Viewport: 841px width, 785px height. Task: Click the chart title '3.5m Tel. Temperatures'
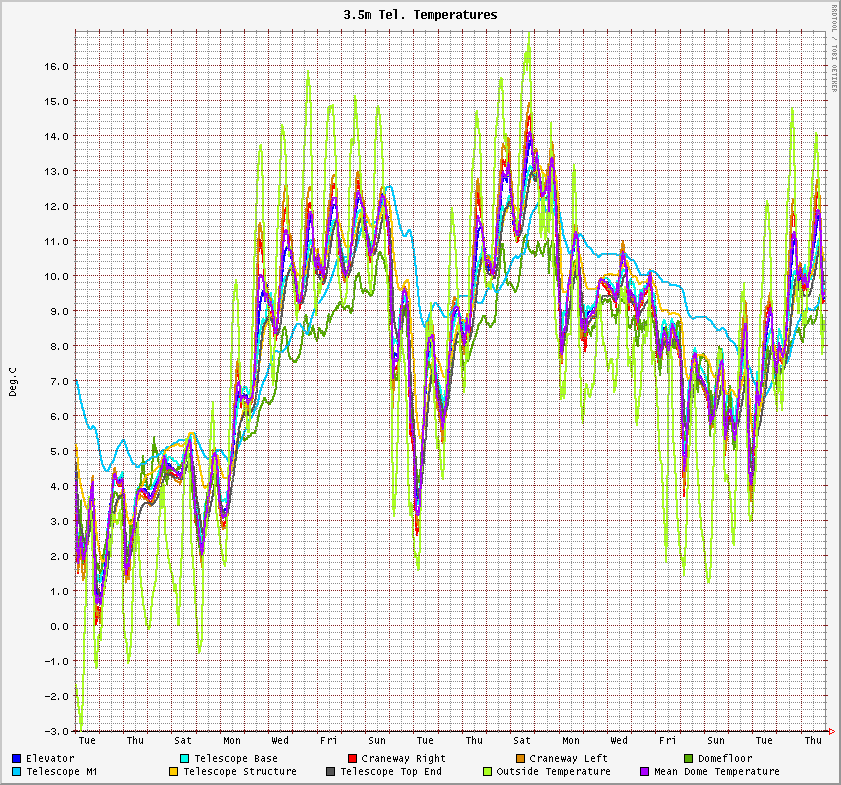click(x=420, y=15)
